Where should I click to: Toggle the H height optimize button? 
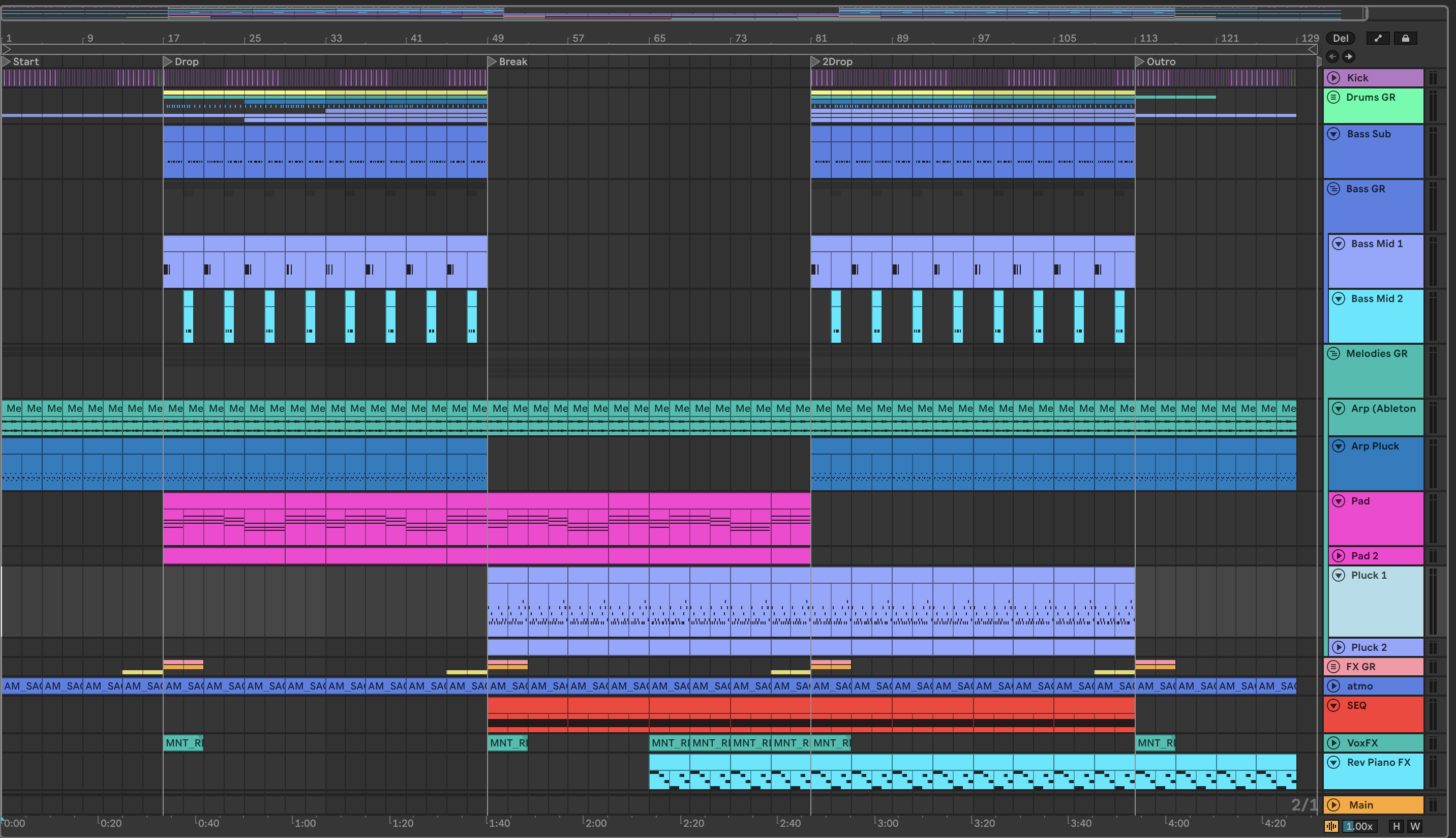point(1396,826)
